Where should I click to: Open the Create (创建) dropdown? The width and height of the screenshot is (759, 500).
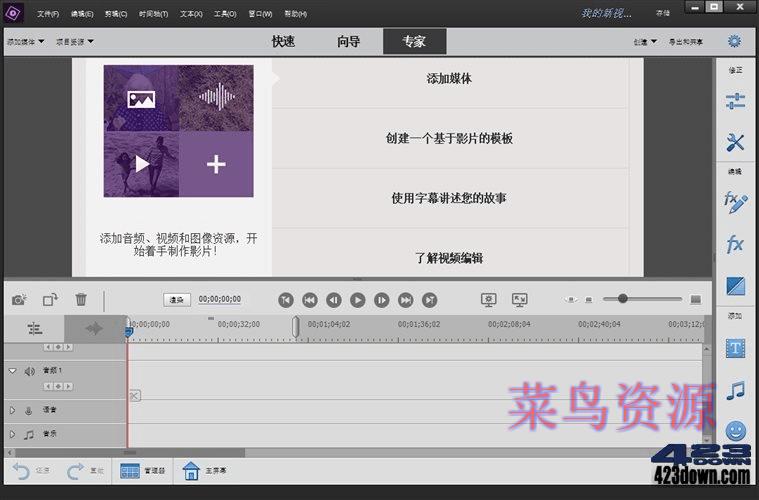(645, 42)
